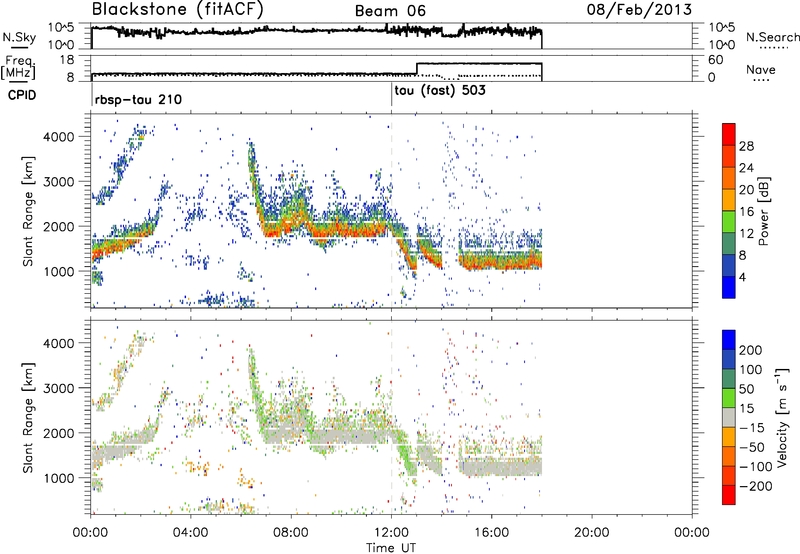The width and height of the screenshot is (800, 554).
Task: Click the date "08/Feb/2013"
Action: click(x=639, y=10)
